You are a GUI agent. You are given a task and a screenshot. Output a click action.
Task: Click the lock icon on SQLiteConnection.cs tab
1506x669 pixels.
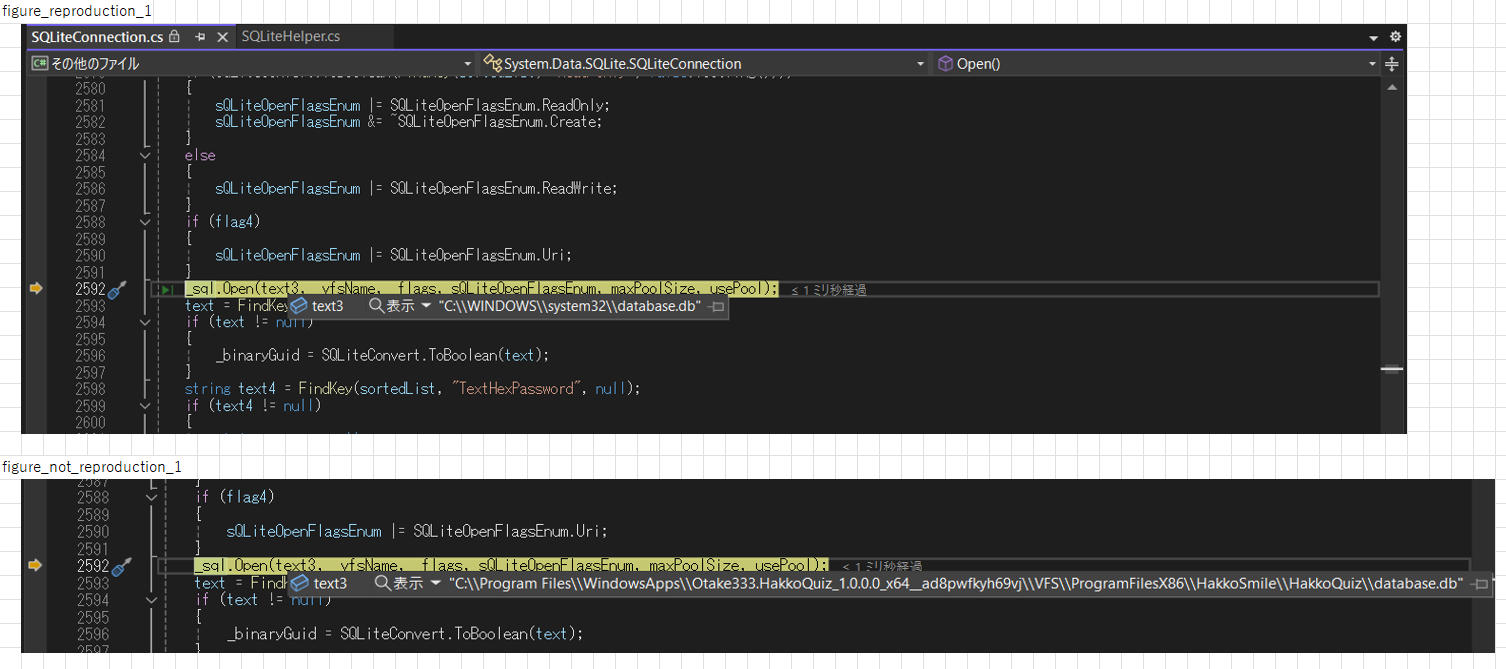point(175,37)
